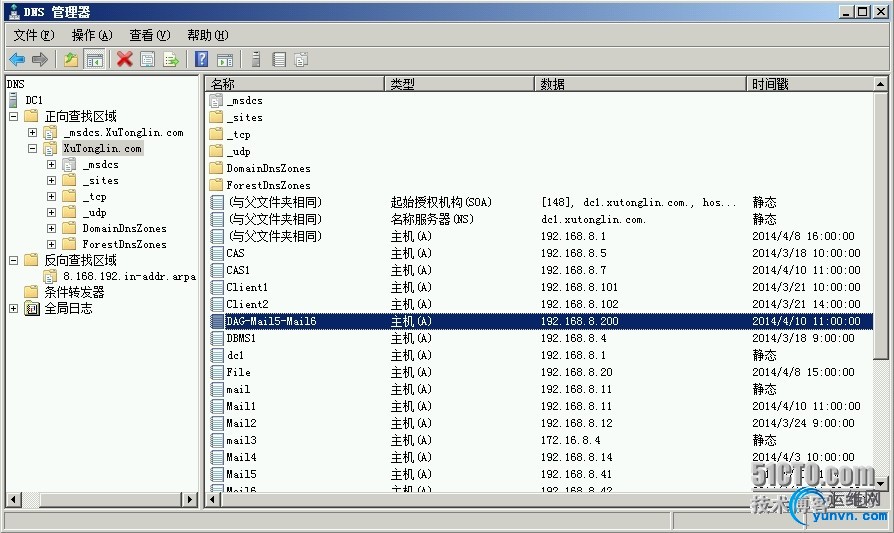This screenshot has height=533, width=894.
Task: Click the global log icon in the tree
Action: pyautogui.click(x=32, y=308)
